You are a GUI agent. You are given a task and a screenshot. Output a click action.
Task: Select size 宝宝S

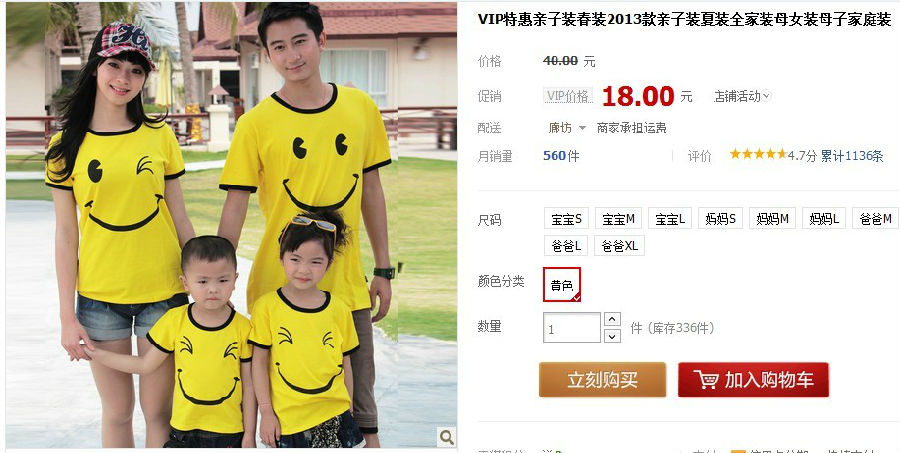point(566,219)
